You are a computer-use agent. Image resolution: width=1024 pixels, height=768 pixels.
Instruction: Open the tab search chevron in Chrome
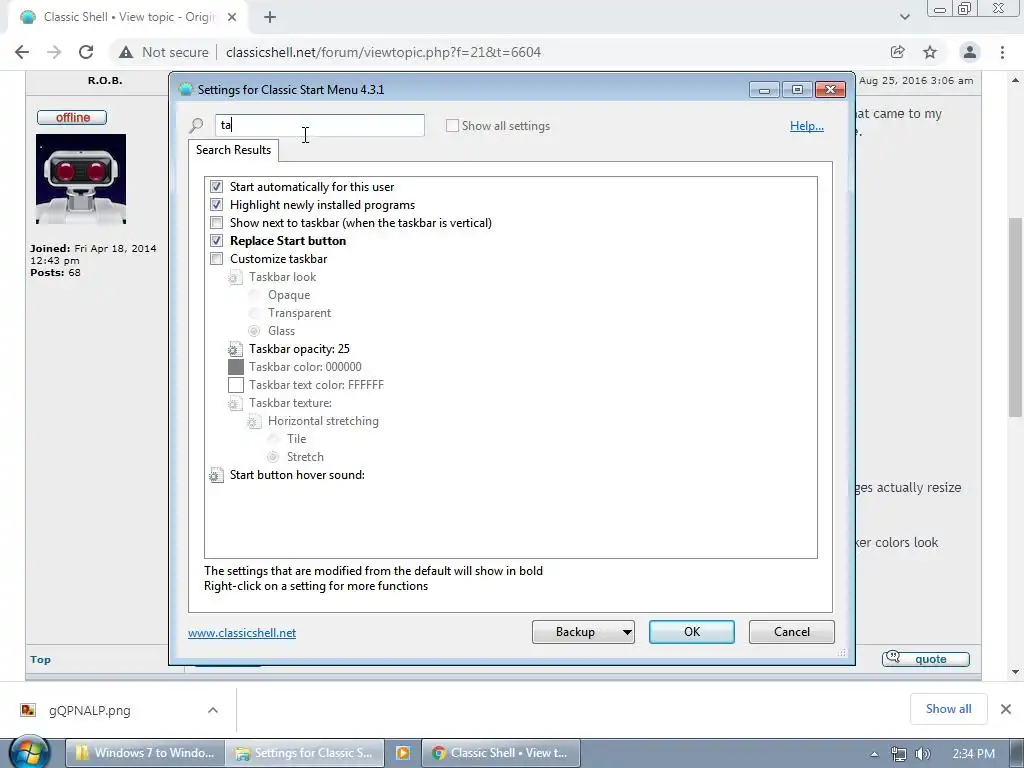pos(904,17)
